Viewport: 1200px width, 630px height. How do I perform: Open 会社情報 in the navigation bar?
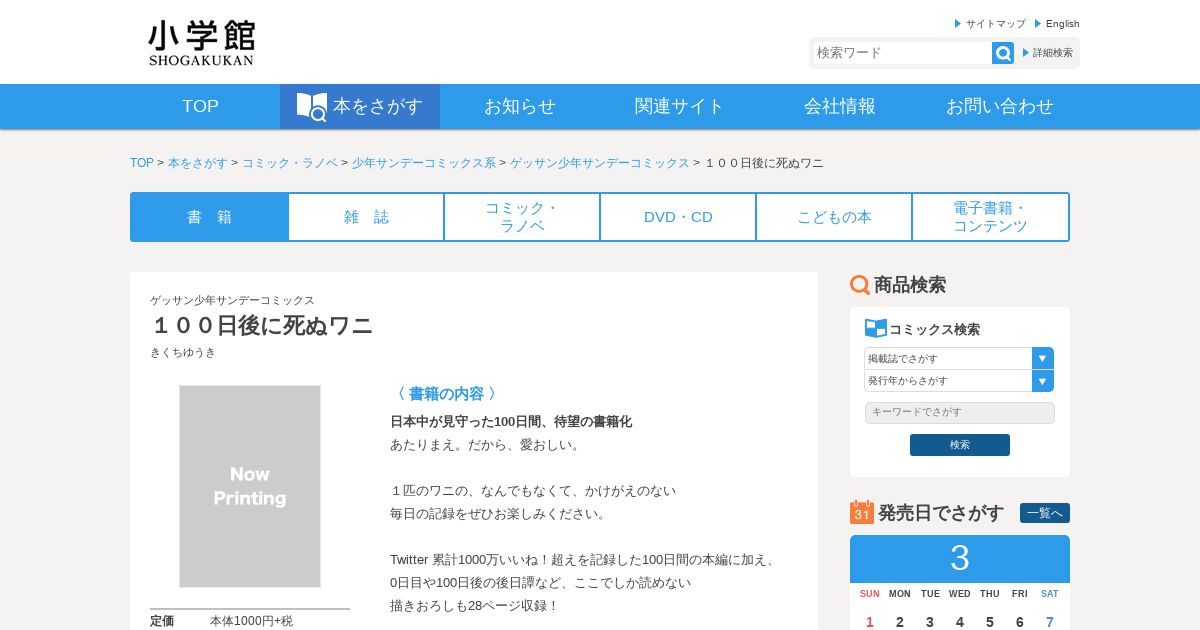pos(840,106)
